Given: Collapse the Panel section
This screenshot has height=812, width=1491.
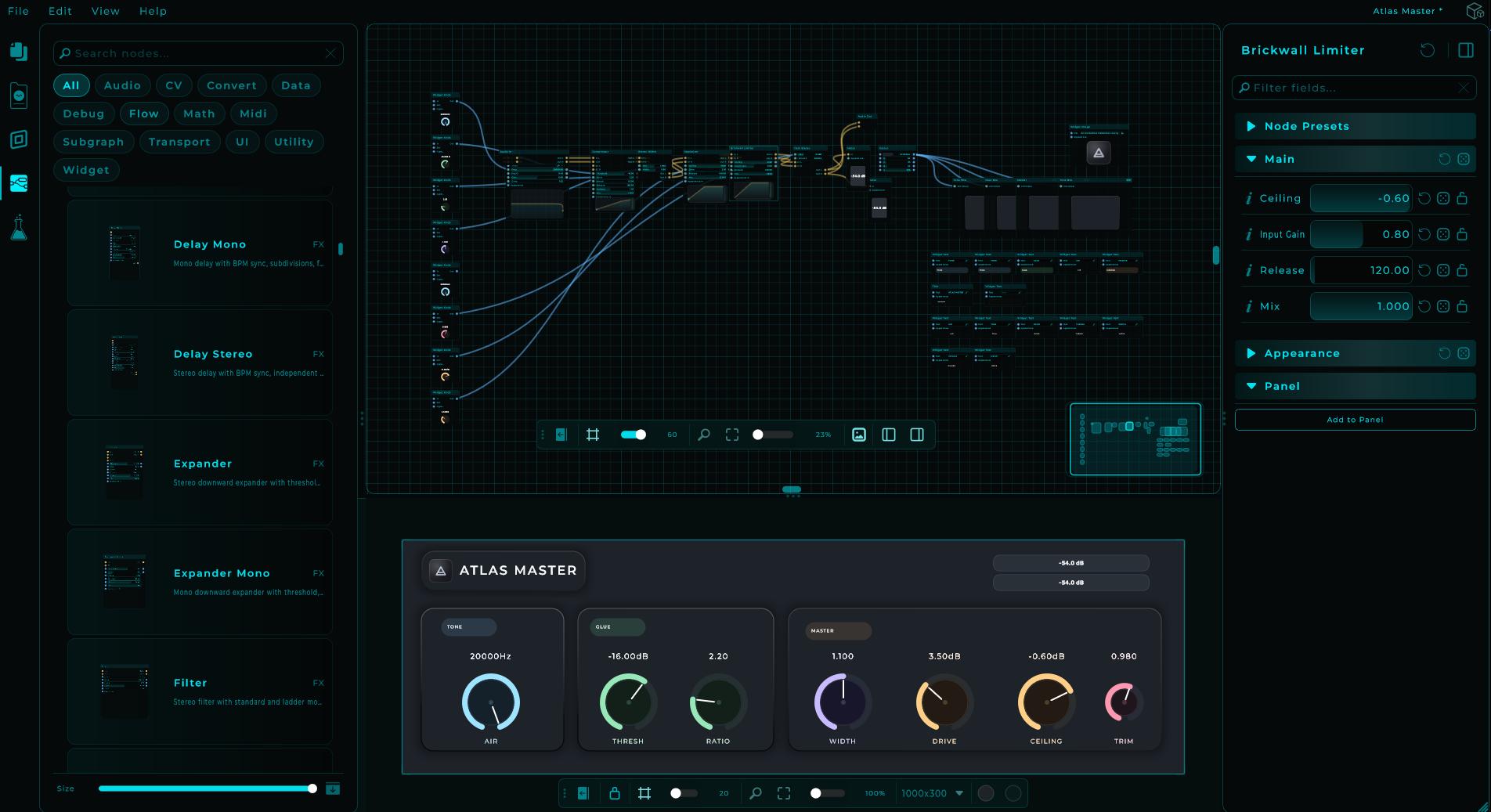Looking at the screenshot, I should tap(1356, 386).
